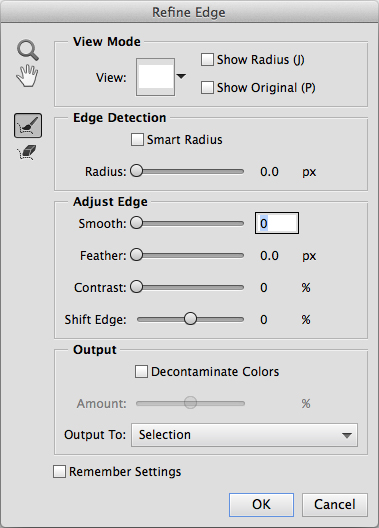Viewport: 379px width, 528px height.
Task: Check Decontaminate Colors option
Action: (x=141, y=372)
